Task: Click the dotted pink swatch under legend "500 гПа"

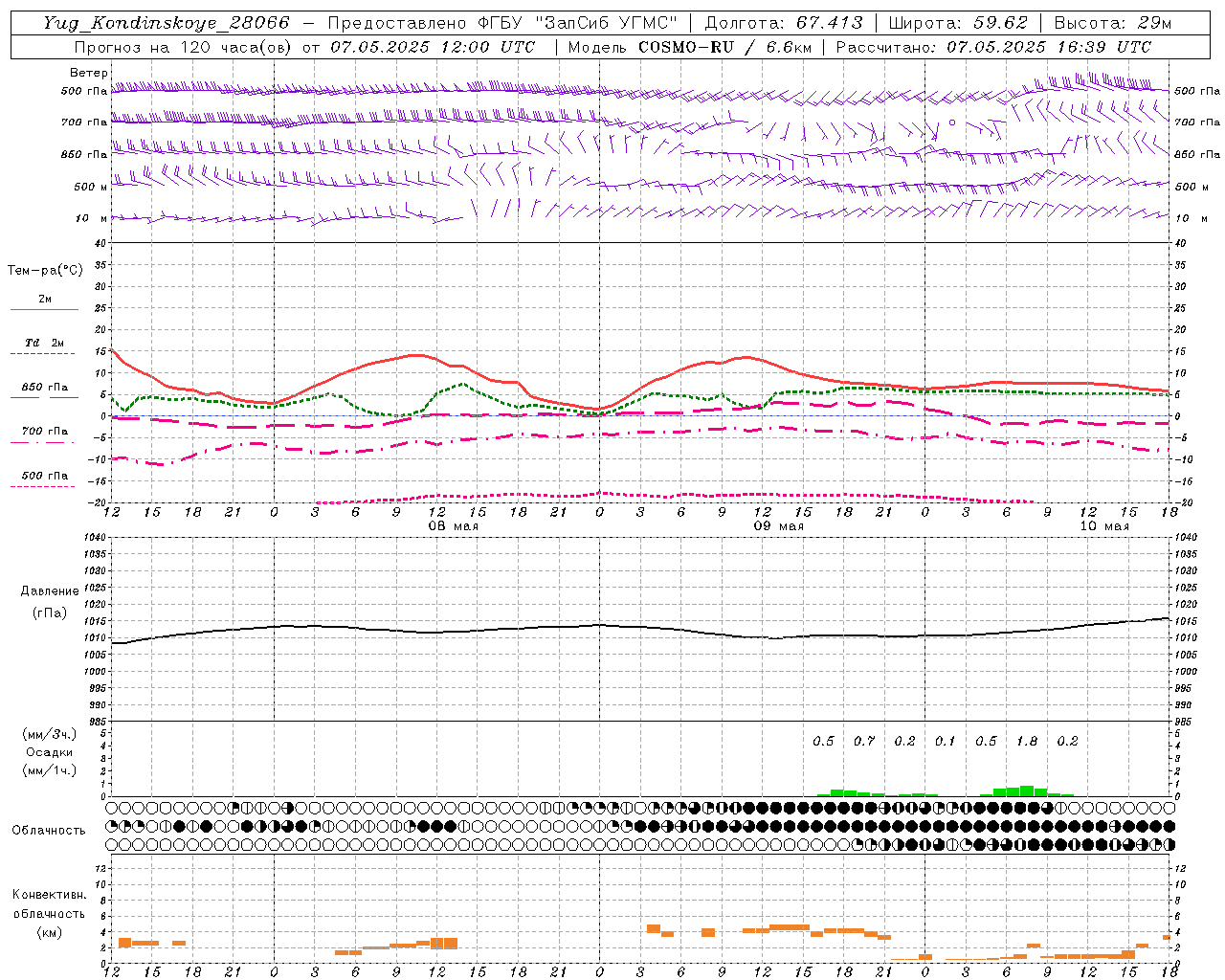Action: (42, 487)
